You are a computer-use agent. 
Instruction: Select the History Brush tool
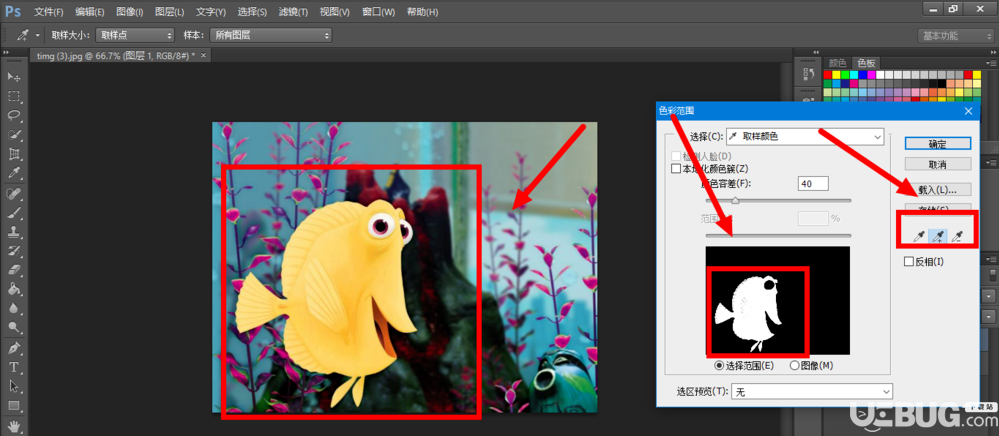coord(13,251)
